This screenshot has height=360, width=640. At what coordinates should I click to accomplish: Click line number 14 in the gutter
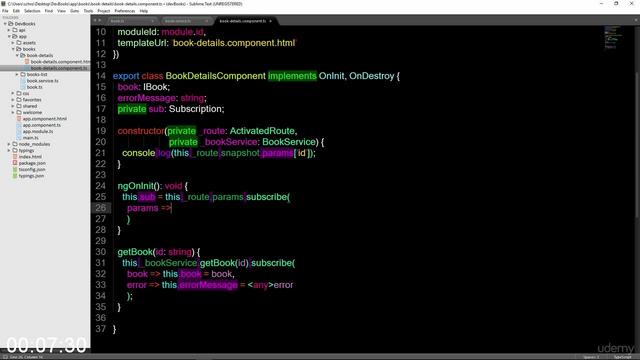coord(100,76)
